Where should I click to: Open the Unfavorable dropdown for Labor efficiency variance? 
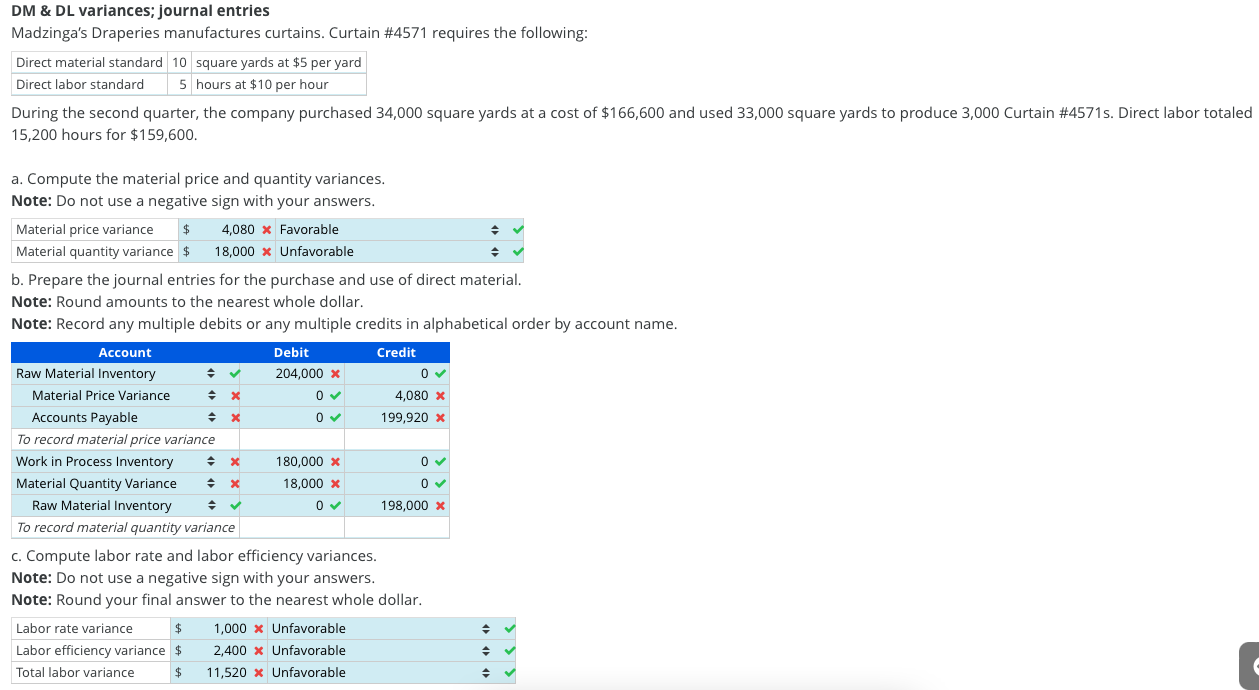click(486, 650)
